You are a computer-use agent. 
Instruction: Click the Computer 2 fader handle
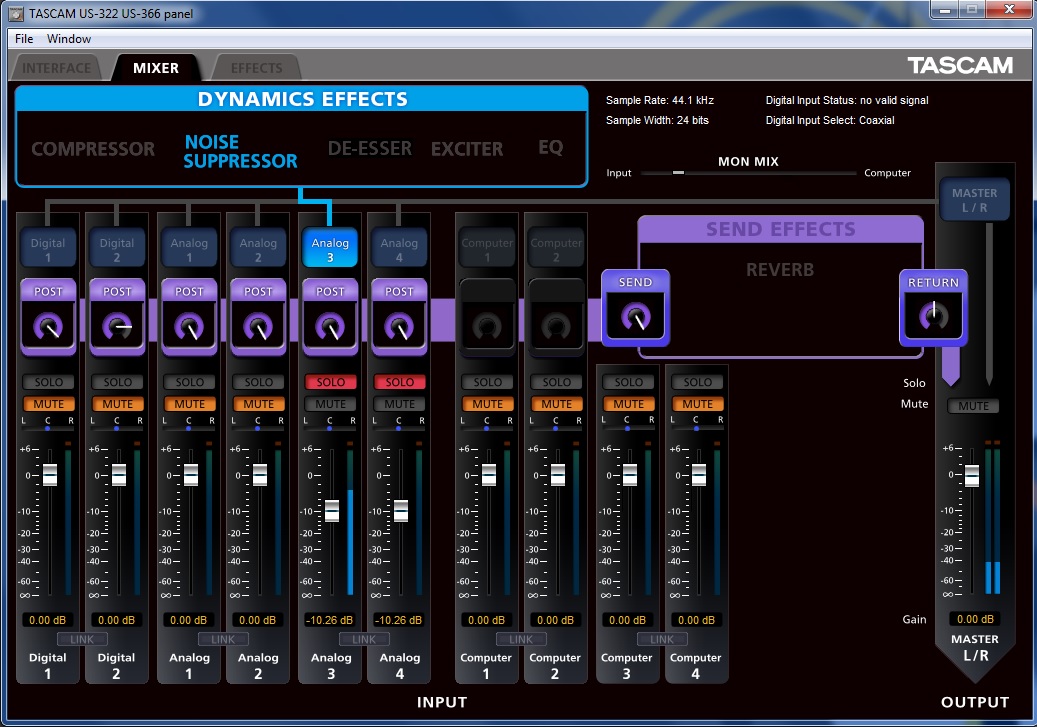tap(558, 475)
